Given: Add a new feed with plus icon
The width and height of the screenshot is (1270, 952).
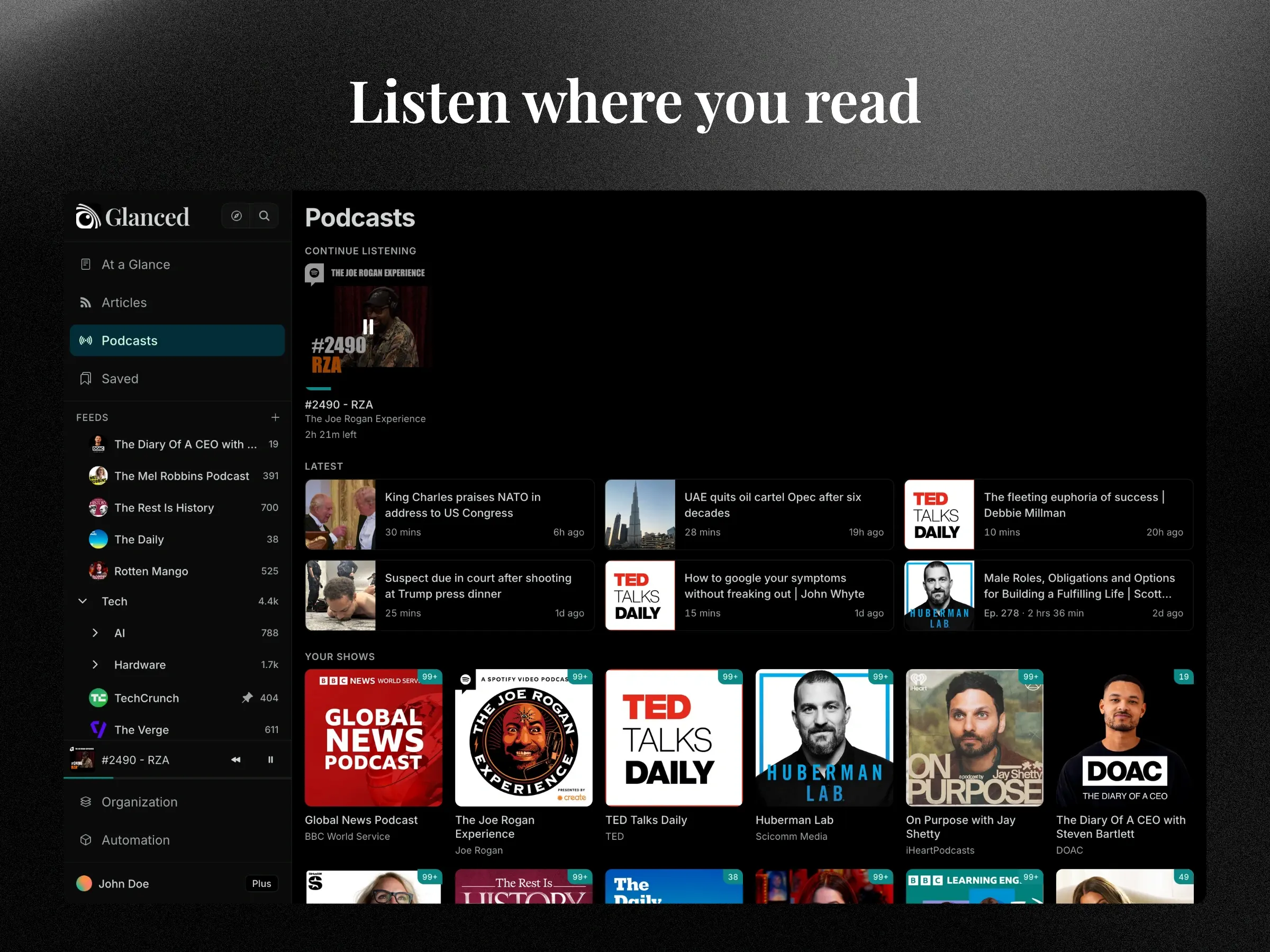Looking at the screenshot, I should pos(276,417).
